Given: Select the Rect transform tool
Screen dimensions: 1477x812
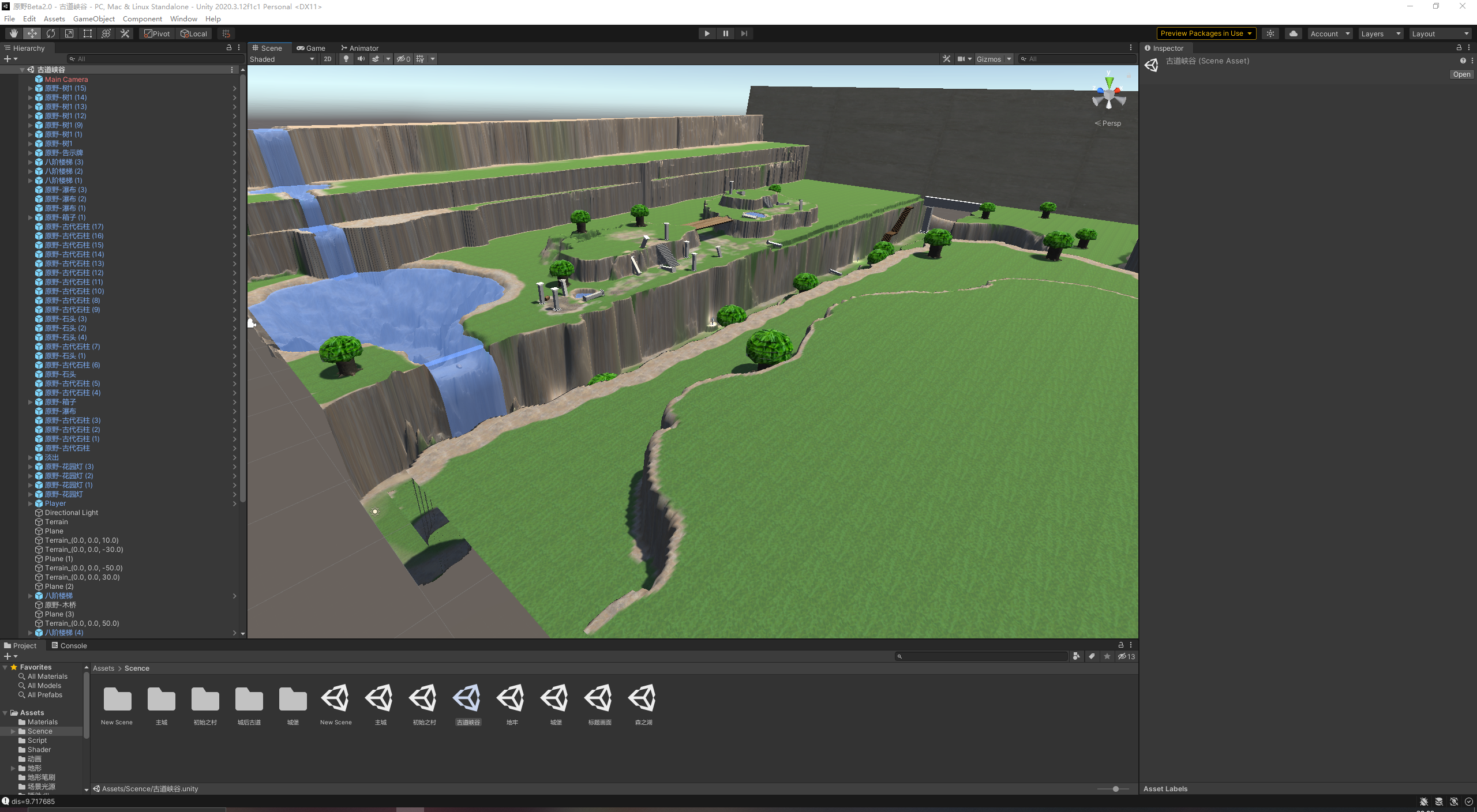Looking at the screenshot, I should click(88, 33).
